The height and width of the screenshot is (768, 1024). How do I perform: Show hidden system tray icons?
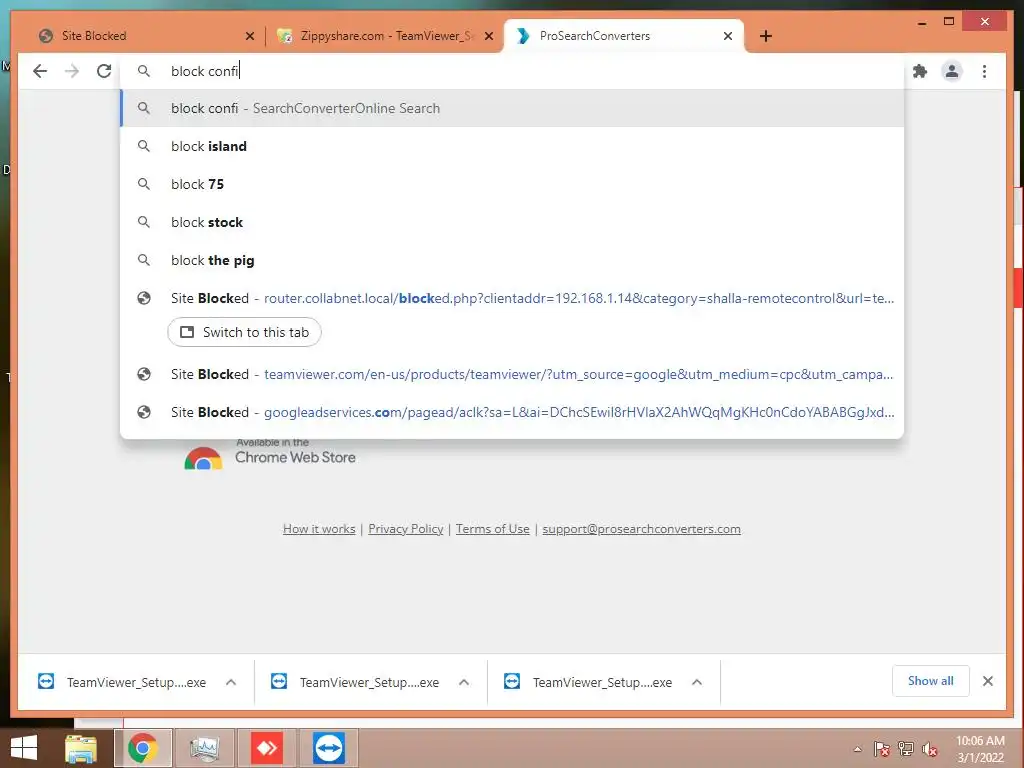[857, 749]
